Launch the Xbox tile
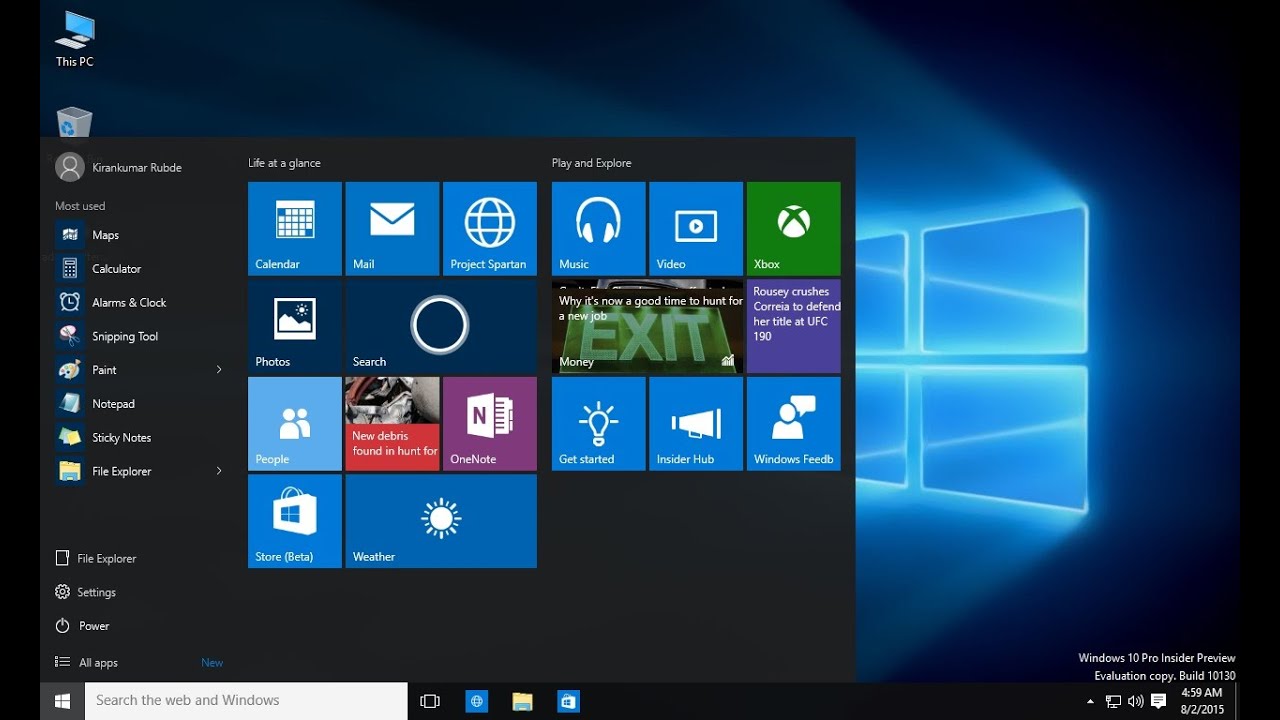 pyautogui.click(x=794, y=228)
